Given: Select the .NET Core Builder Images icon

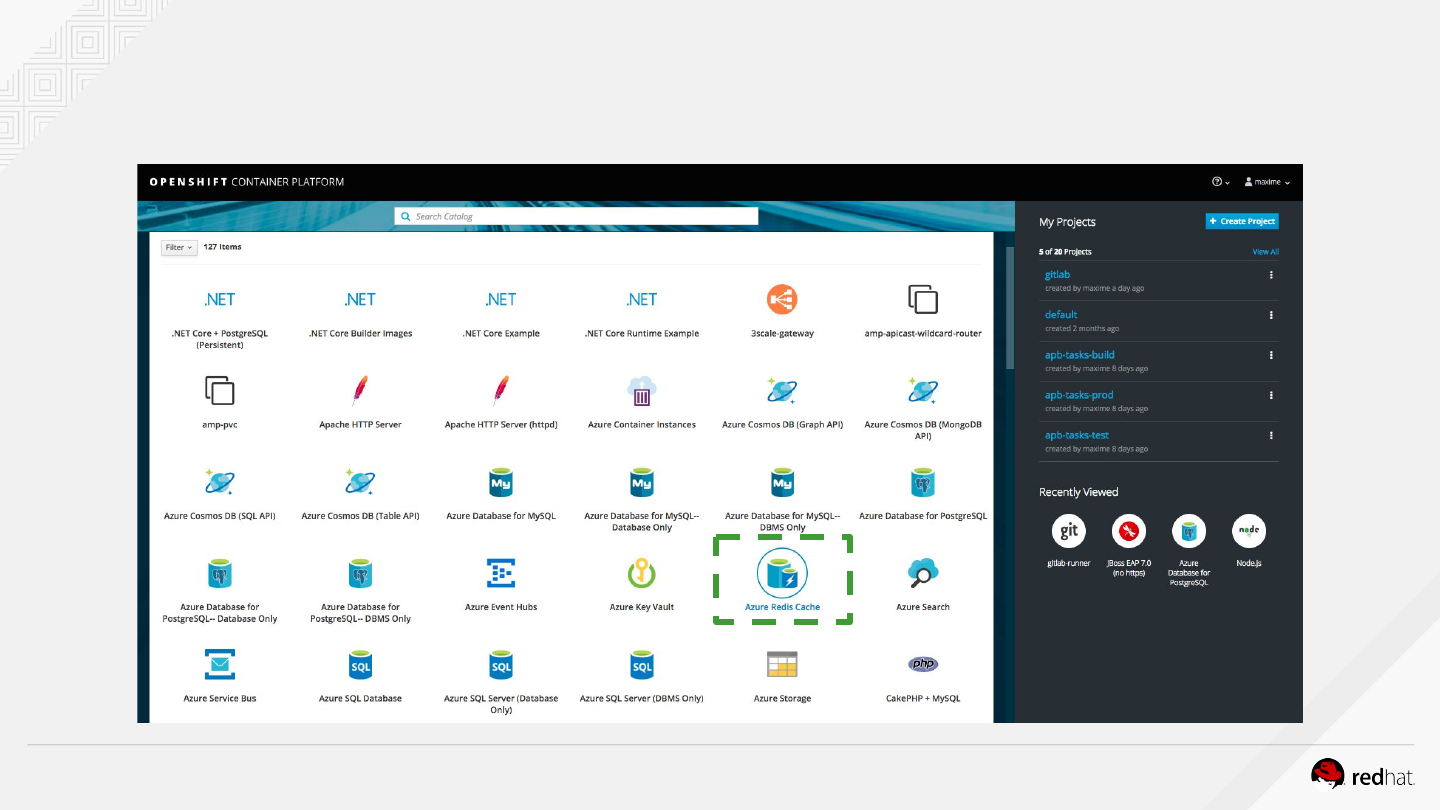Looking at the screenshot, I should (360, 299).
